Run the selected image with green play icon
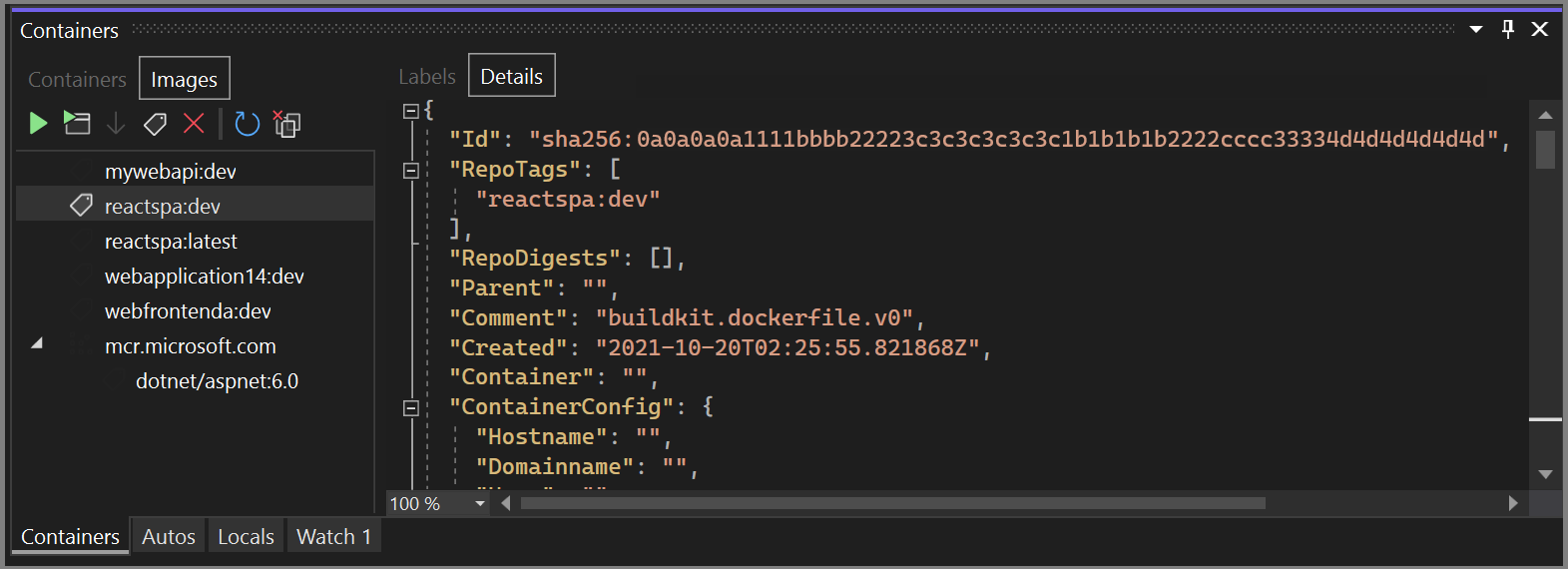 [x=38, y=124]
